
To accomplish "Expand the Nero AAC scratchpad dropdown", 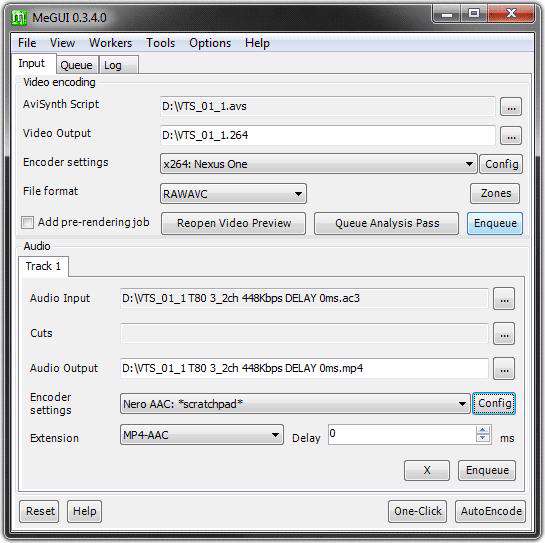I will coord(295,404).
